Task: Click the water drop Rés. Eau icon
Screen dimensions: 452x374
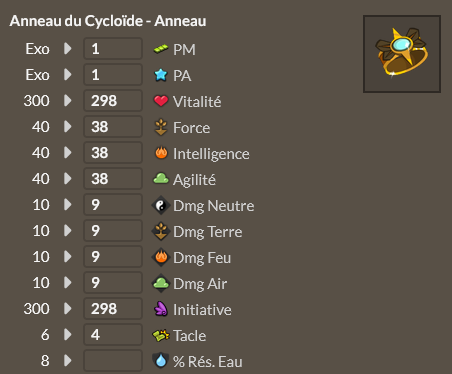Action: [161, 361]
